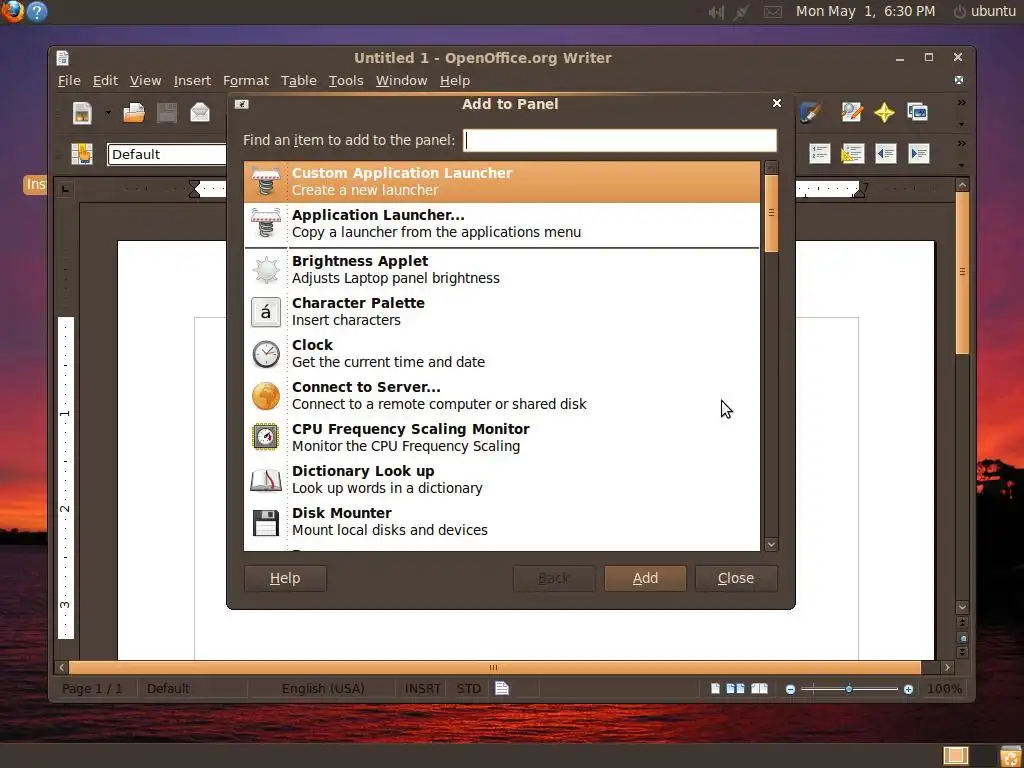The image size is (1024, 768).
Task: Click the zoom out minus button
Action: 790,689
